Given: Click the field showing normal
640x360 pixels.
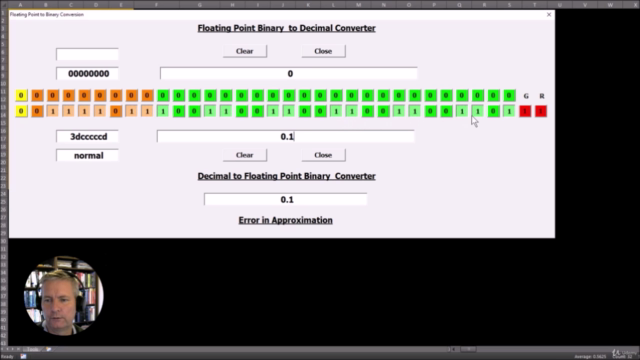Looking at the screenshot, I should click(x=87, y=156).
